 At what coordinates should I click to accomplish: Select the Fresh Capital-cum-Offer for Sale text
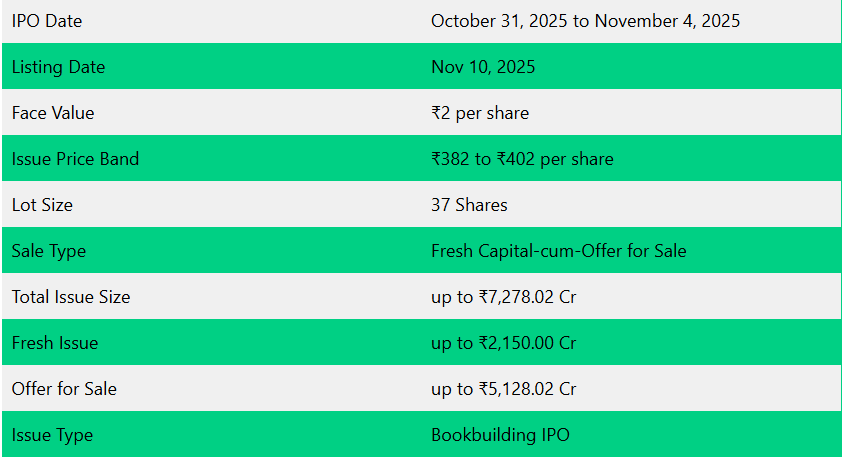pos(558,251)
